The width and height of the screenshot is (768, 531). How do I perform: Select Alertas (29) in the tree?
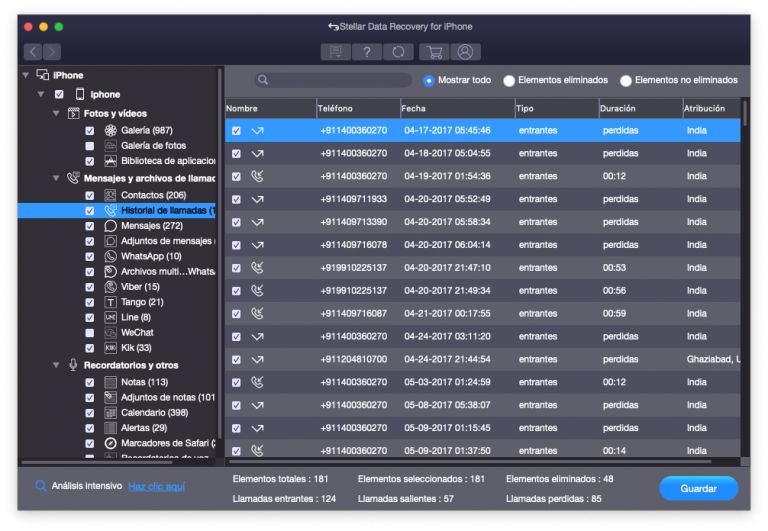144,428
